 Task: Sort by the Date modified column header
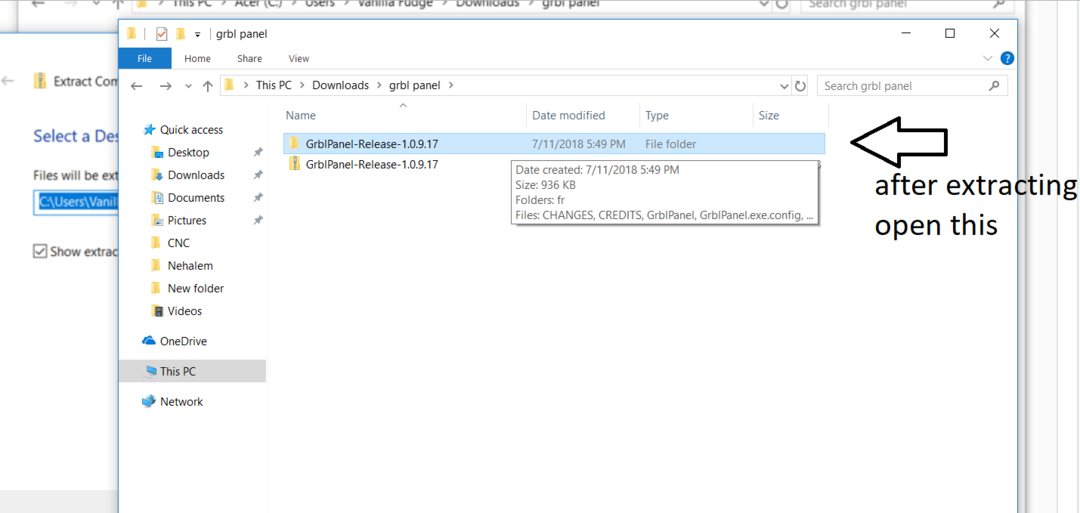tap(568, 116)
